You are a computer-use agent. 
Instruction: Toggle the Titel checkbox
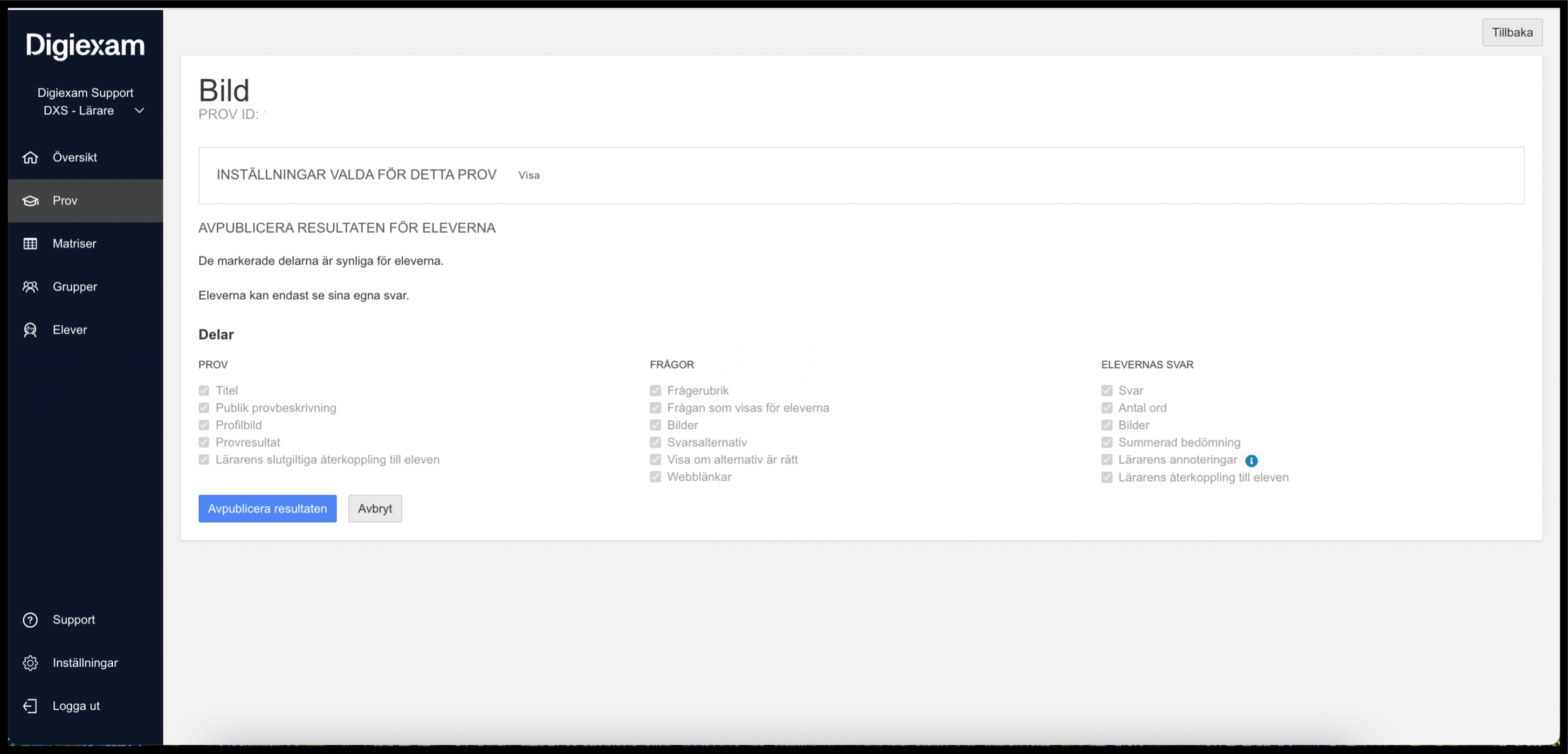point(204,391)
